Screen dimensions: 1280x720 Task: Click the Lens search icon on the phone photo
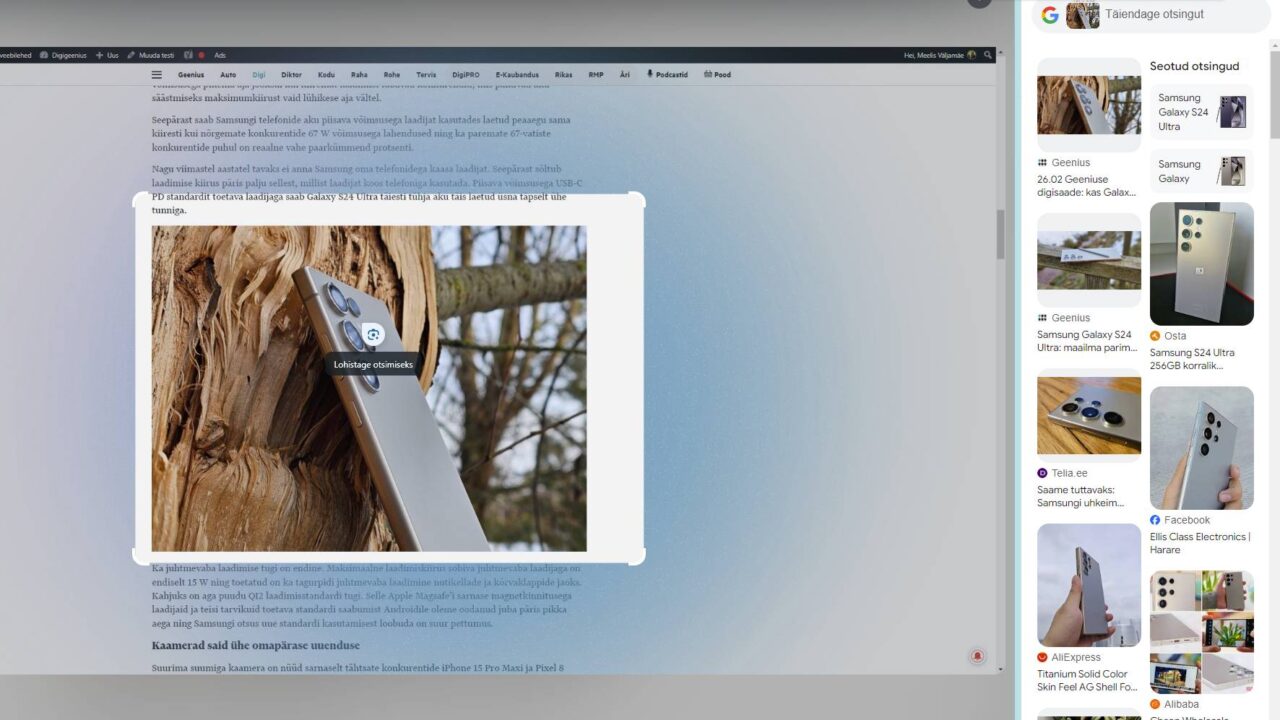click(373, 334)
